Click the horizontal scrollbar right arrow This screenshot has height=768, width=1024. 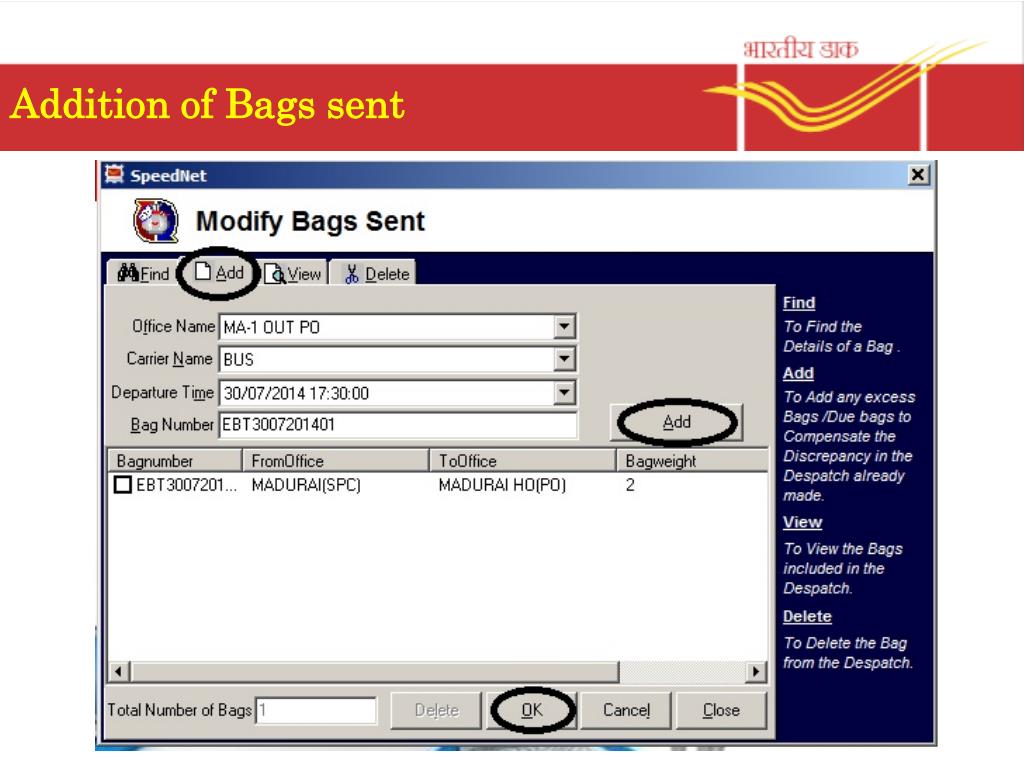pyautogui.click(x=756, y=671)
